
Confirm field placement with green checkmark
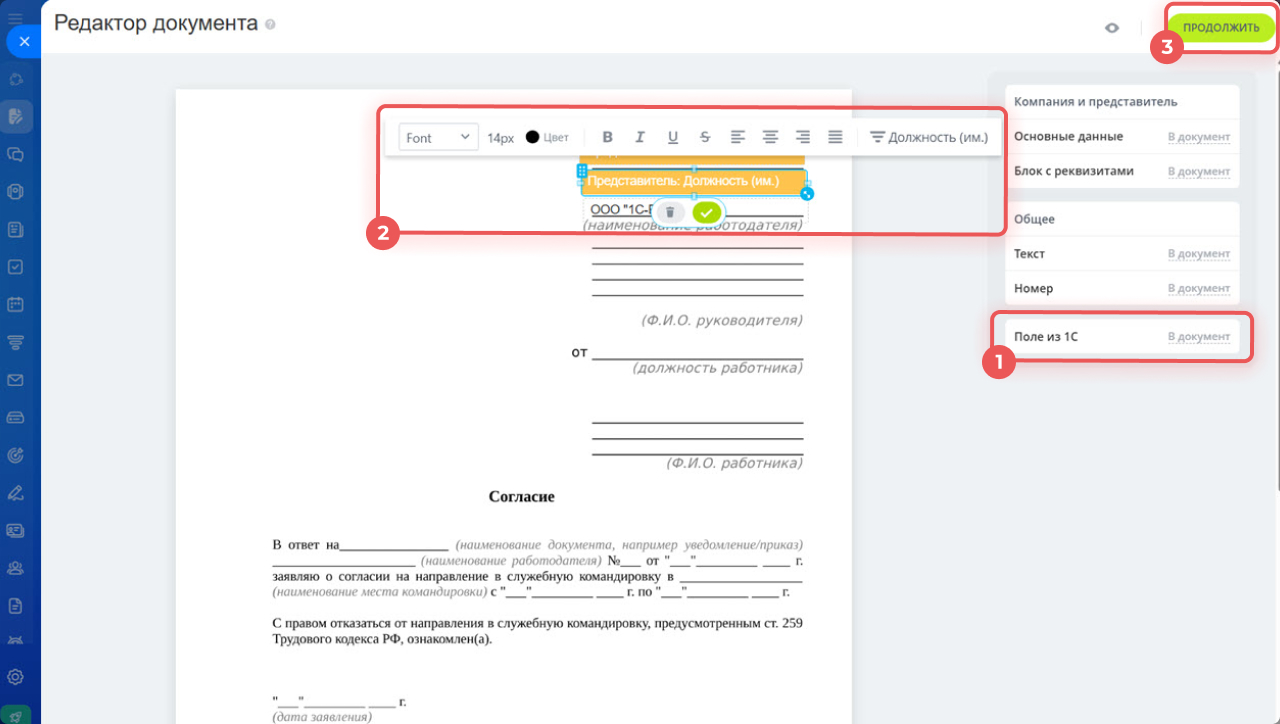point(707,212)
